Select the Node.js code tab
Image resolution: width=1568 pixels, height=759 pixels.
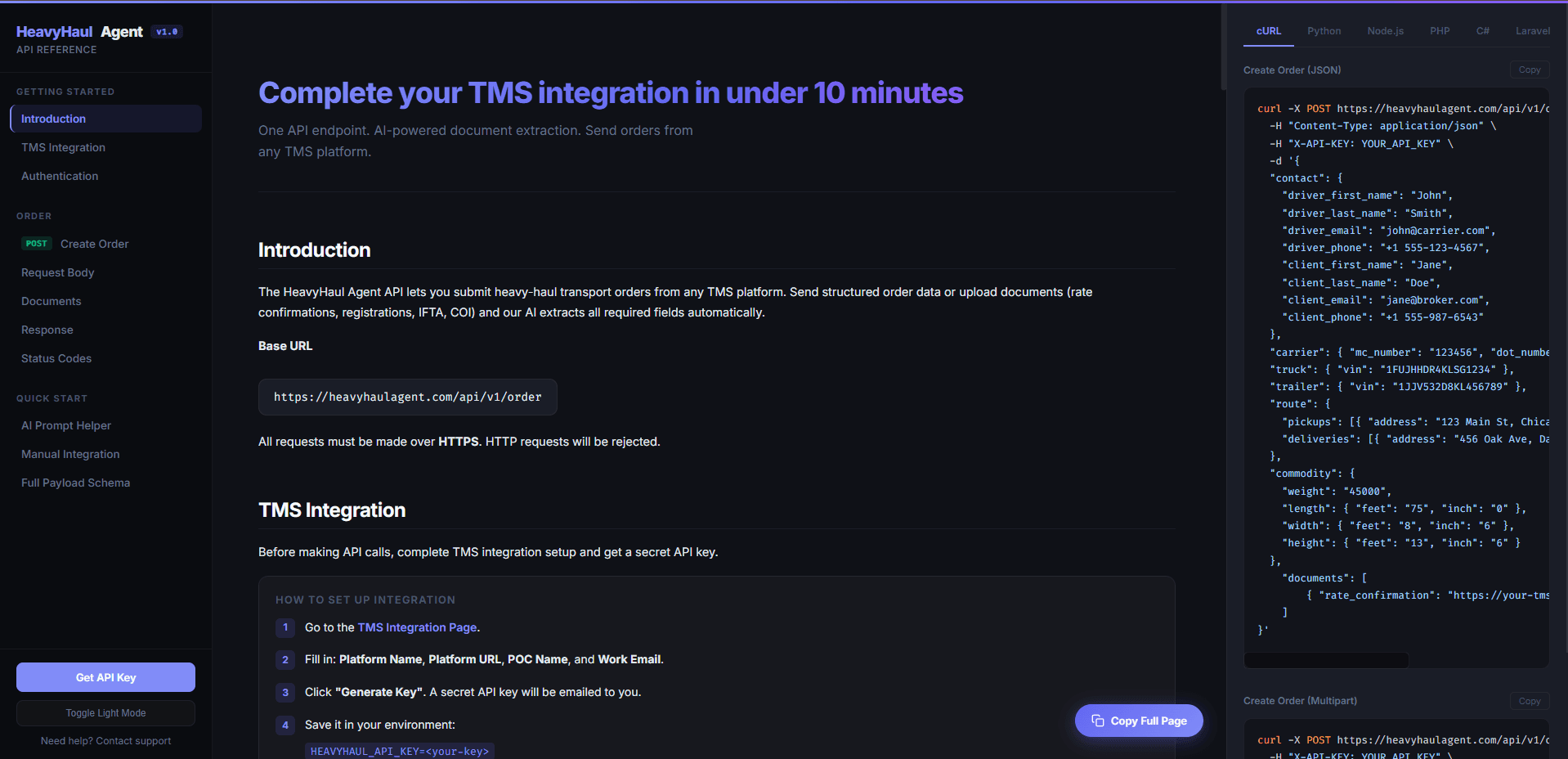pyautogui.click(x=1385, y=31)
